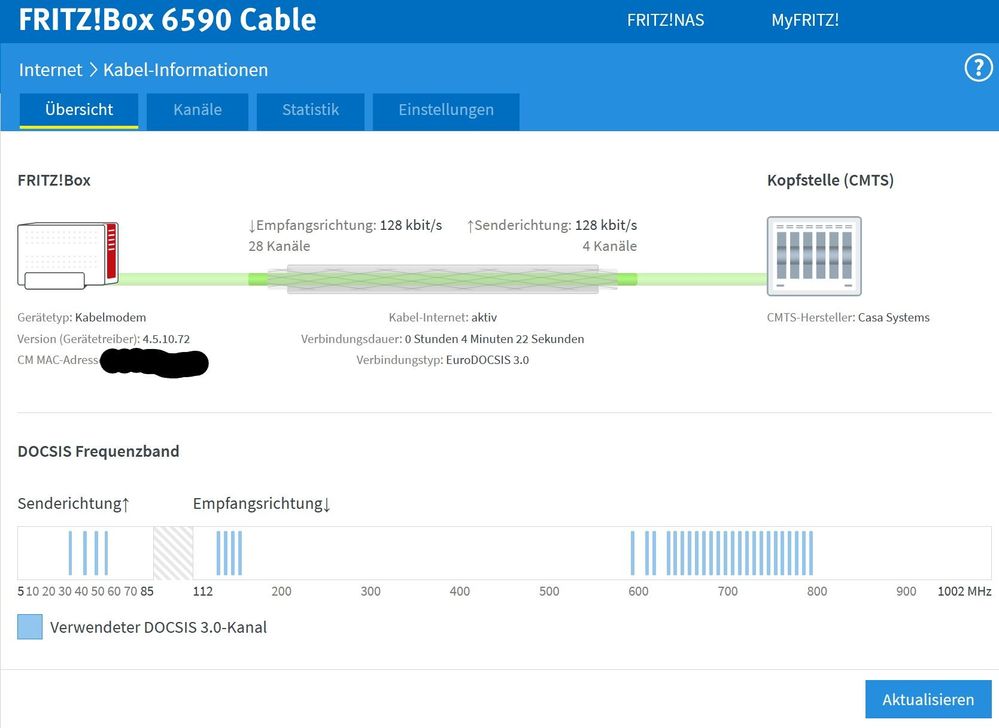Click the 'Empfangsrichtung↓' band heading
The height and width of the screenshot is (728, 999).
[262, 504]
